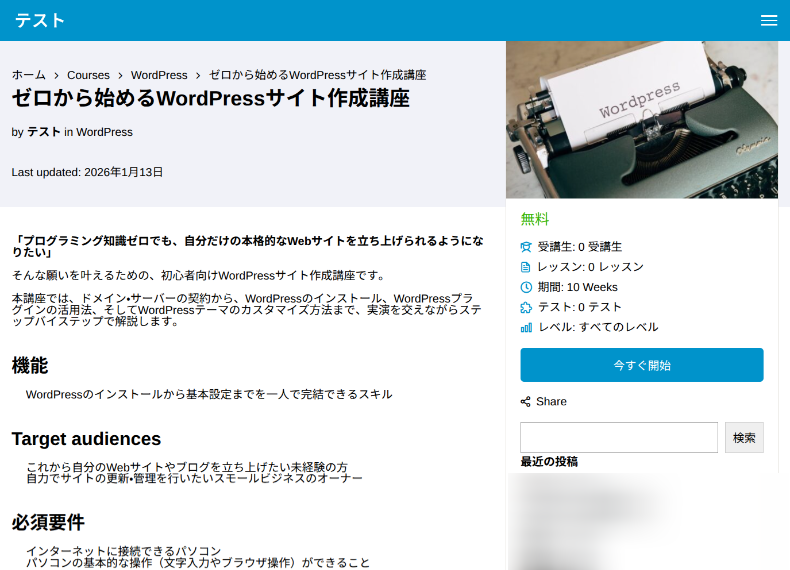Focus the search input field
The width and height of the screenshot is (790, 570).
[x=619, y=437]
